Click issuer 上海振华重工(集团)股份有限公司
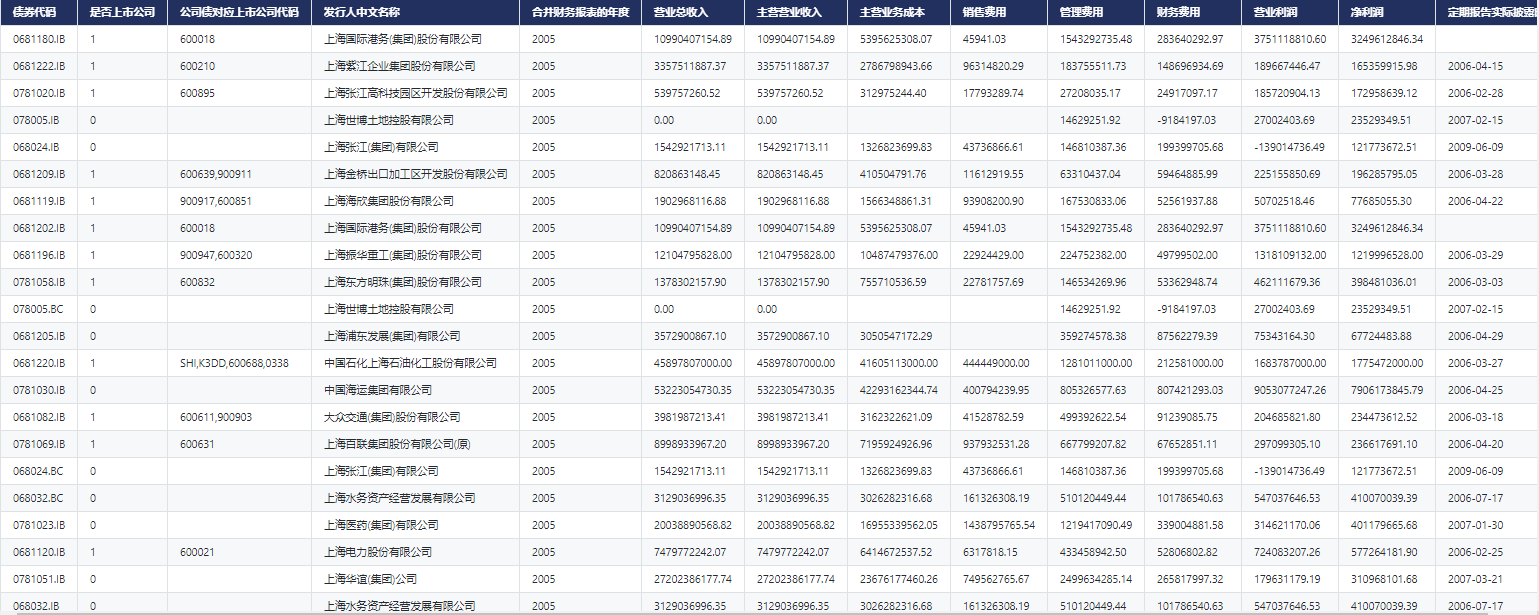This screenshot has width=1539, height=615. (403, 255)
